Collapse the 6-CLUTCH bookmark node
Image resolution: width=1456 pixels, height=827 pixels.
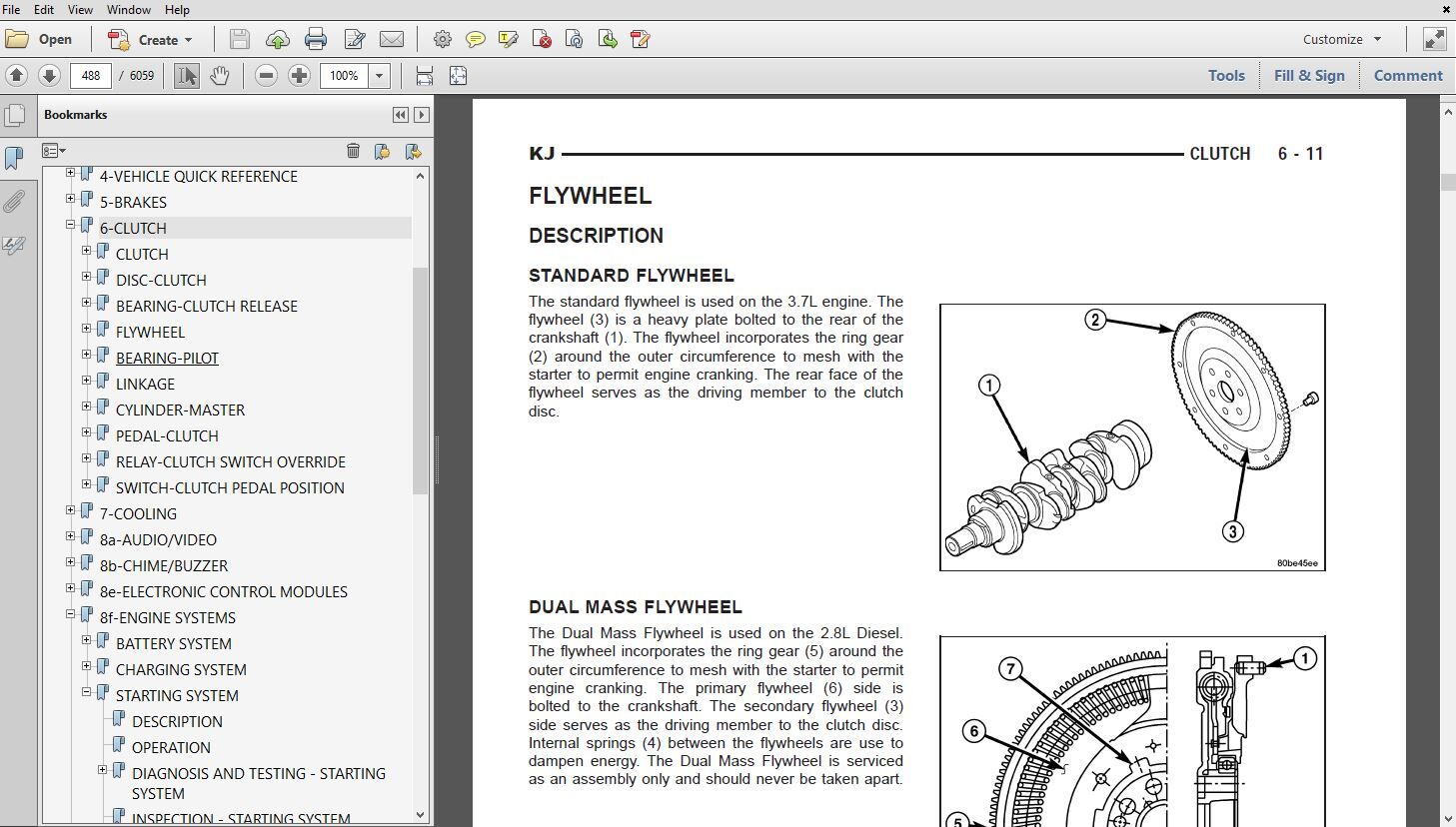coord(71,226)
